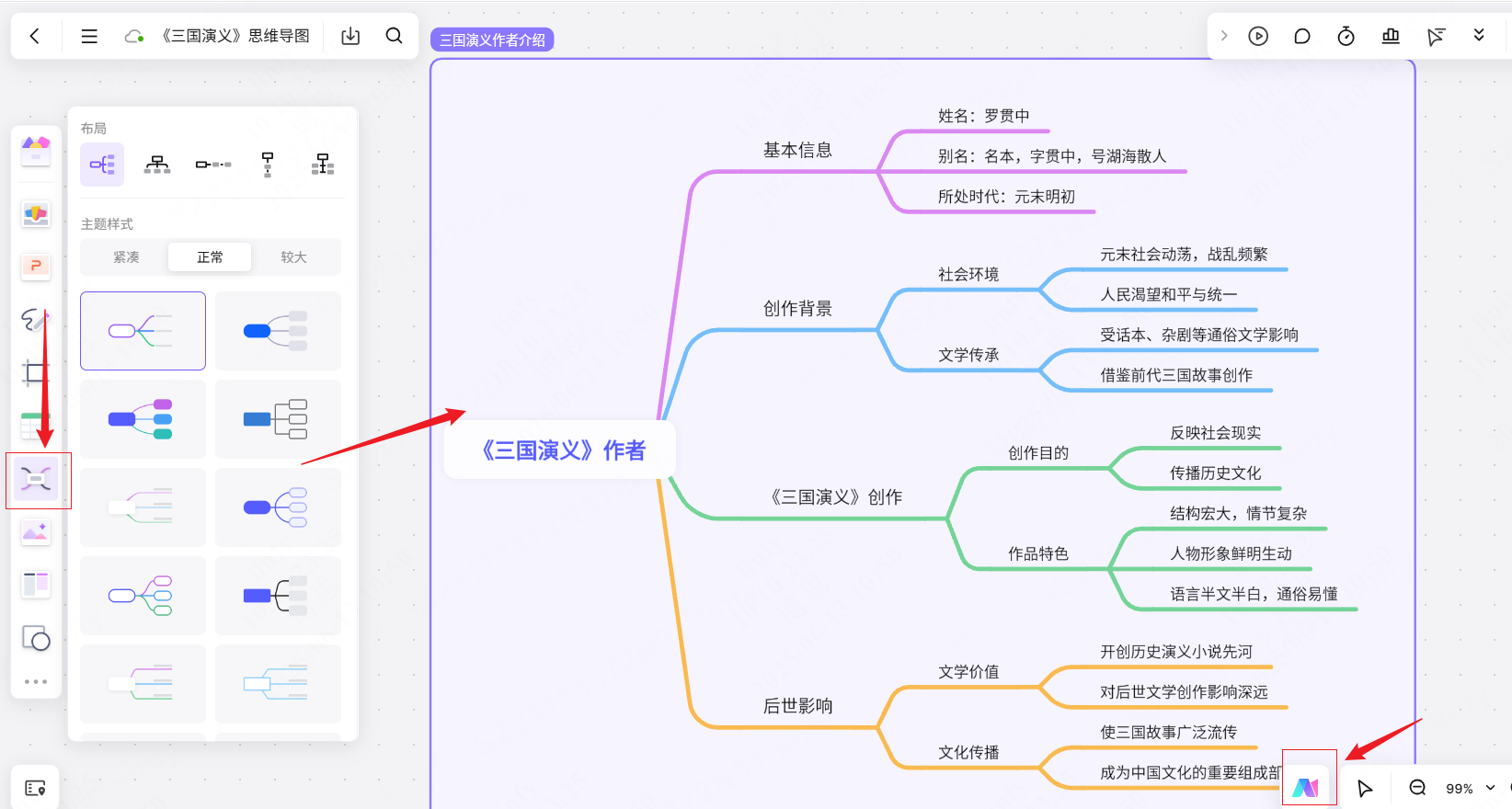The width and height of the screenshot is (1512, 809).
Task: Click the celebrate flag icon
Action: point(1435,36)
